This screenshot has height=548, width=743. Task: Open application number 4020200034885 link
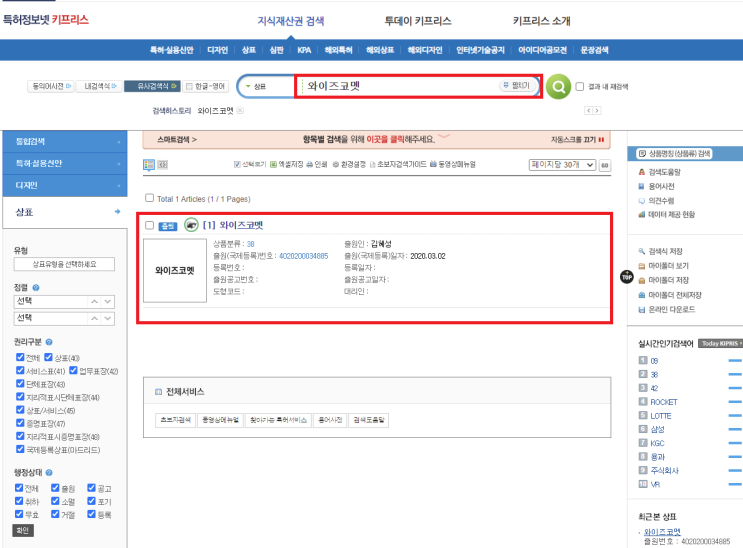(303, 256)
